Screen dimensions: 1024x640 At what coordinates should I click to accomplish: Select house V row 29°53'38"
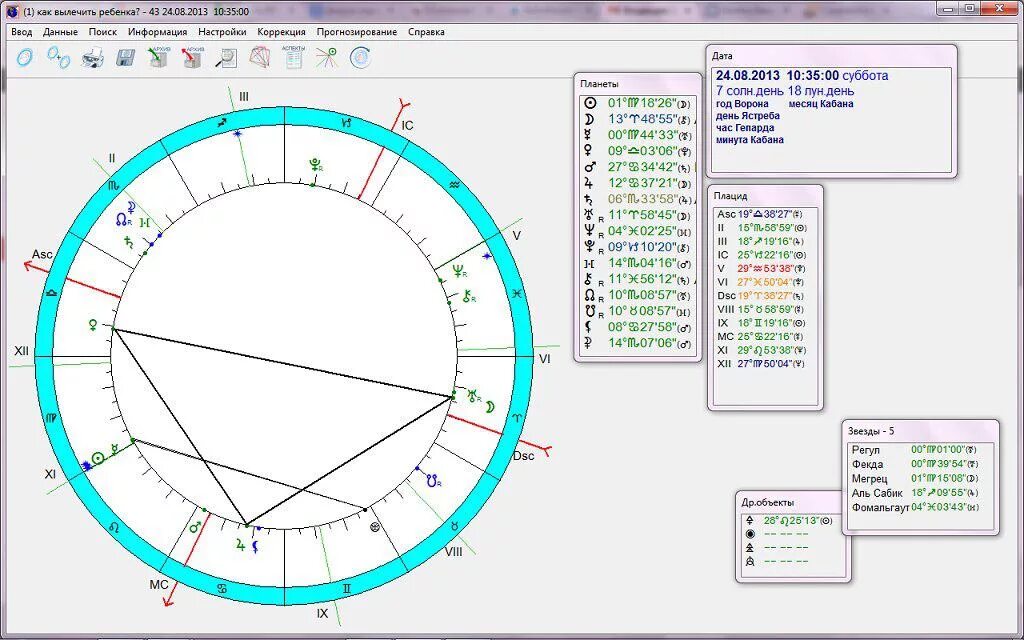click(x=764, y=268)
